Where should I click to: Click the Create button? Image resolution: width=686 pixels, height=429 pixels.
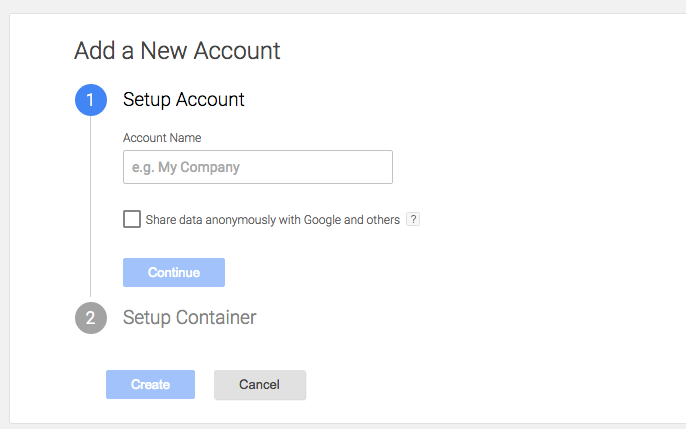(150, 384)
